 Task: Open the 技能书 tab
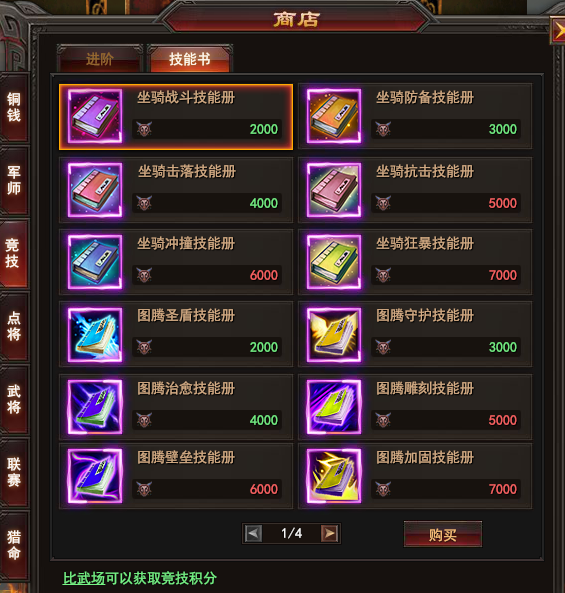(190, 59)
